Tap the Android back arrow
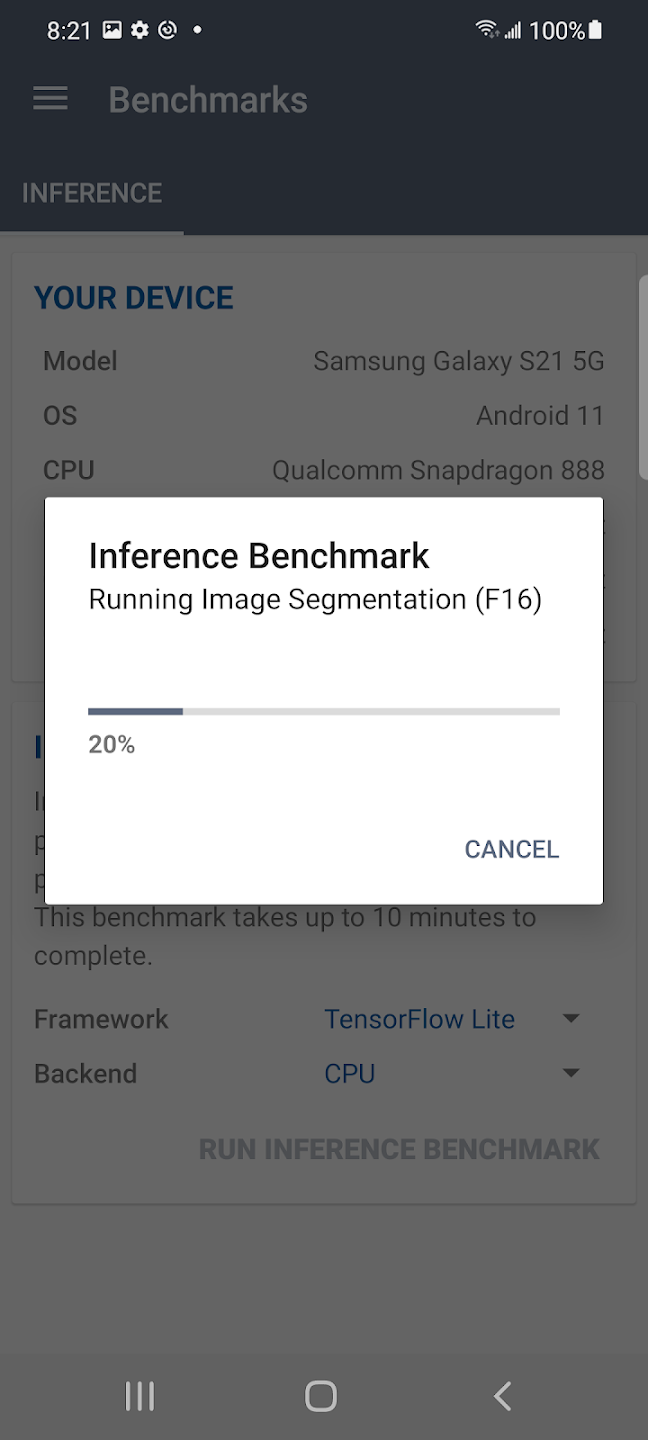Image resolution: width=648 pixels, height=1440 pixels. pos(503,1396)
